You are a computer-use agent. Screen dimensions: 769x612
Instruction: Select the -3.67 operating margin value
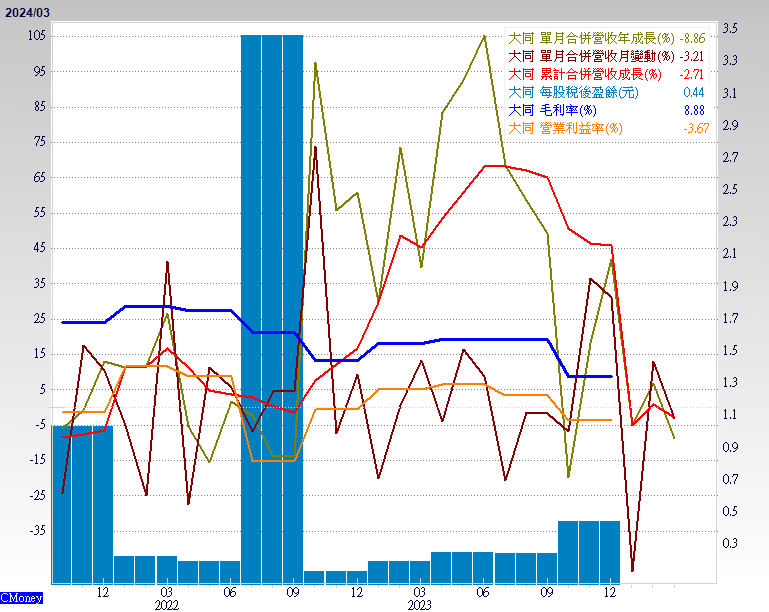pyautogui.click(x=694, y=128)
